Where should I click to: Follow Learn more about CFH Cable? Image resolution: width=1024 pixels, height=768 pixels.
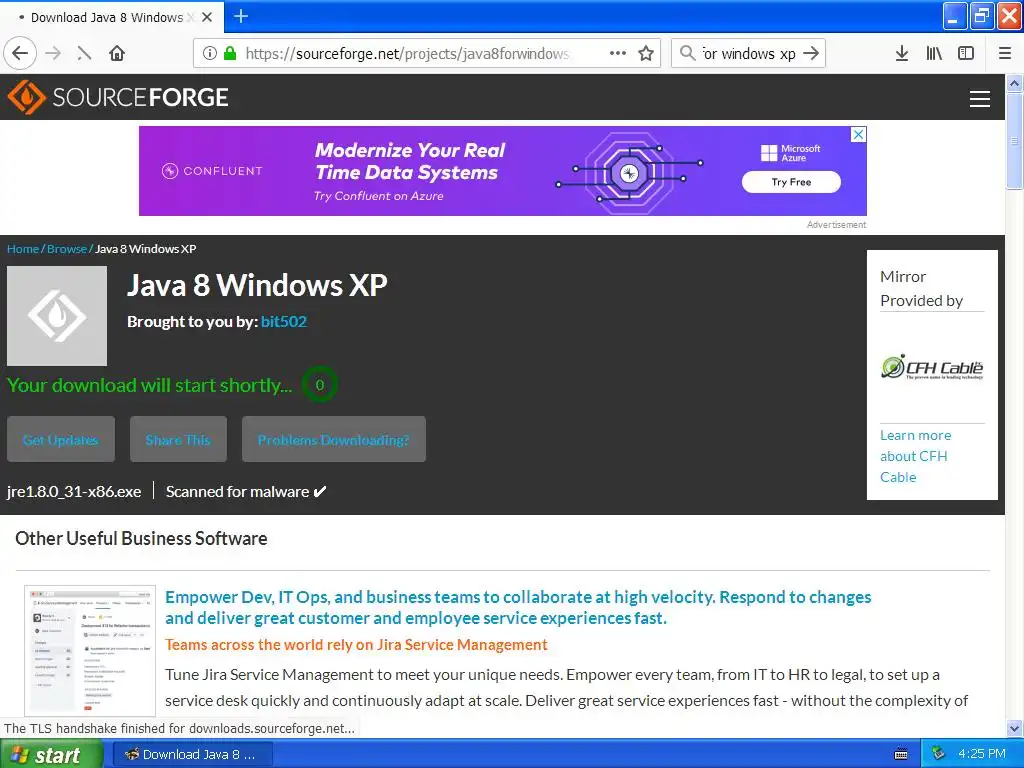(915, 456)
